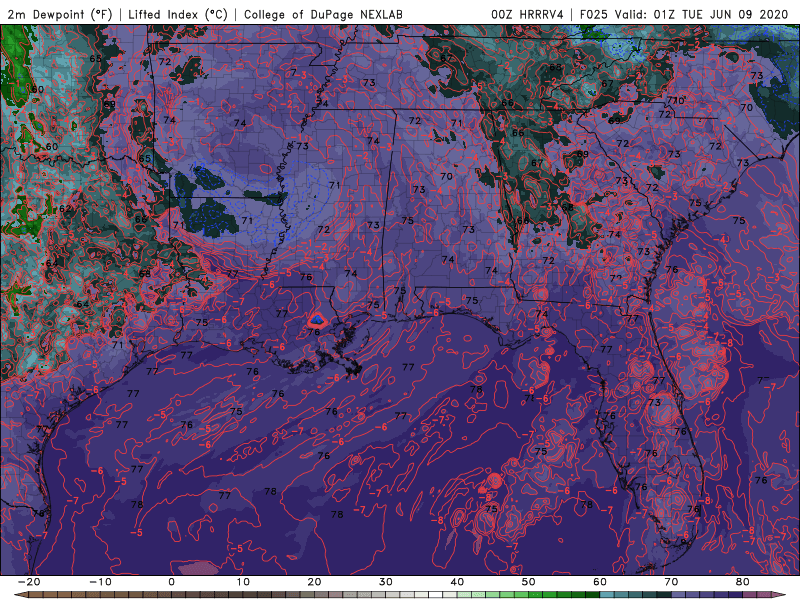Screen dimensions: 800x600
Task: Click the 80 label on the color scale
Action: coord(743,582)
